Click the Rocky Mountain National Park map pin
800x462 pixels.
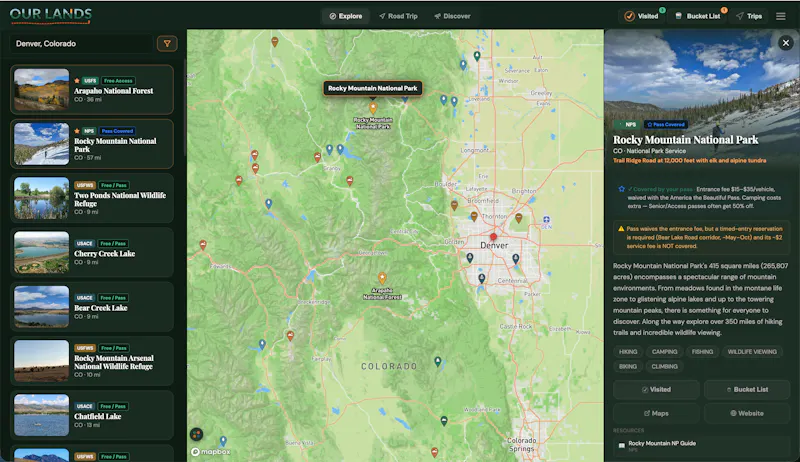[373, 108]
